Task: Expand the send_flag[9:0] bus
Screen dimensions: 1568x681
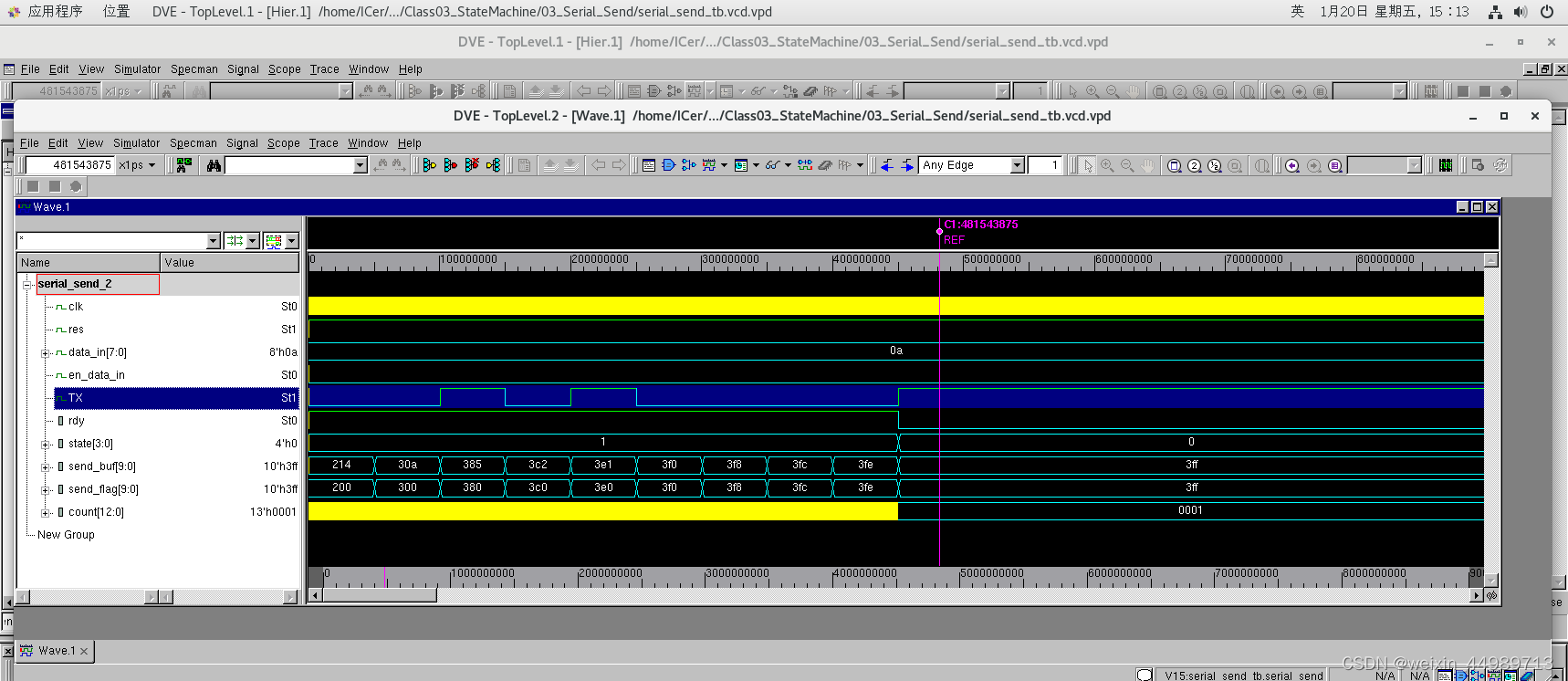Action: coord(45,489)
